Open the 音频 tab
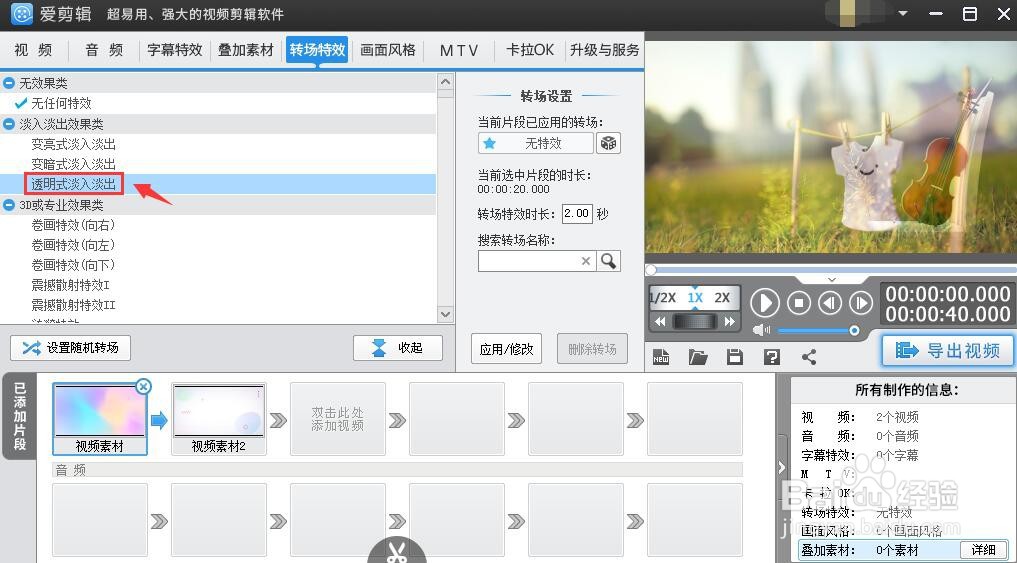Screen dimensions: 1017x563 [104, 51]
